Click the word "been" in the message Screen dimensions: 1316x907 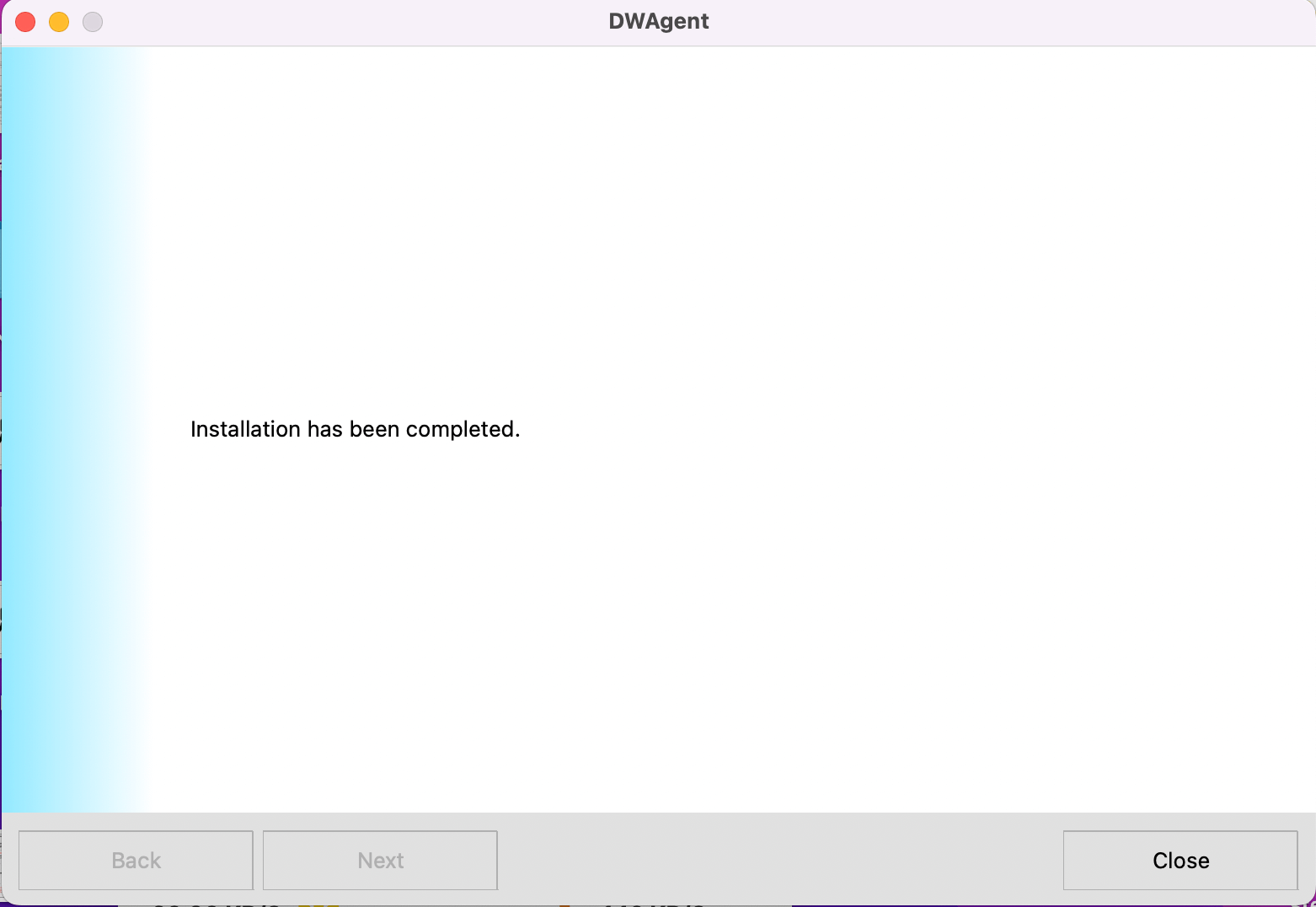(374, 429)
